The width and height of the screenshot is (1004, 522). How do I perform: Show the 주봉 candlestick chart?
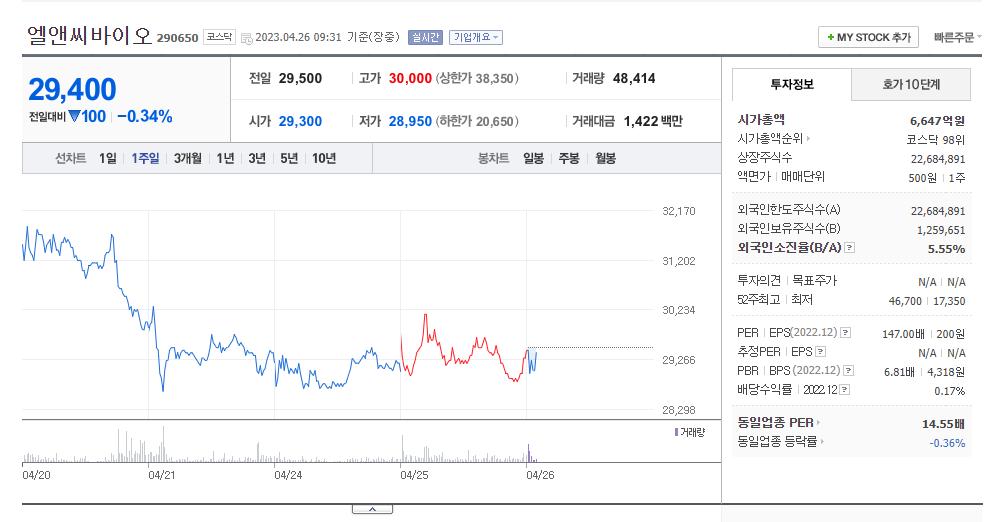(569, 158)
